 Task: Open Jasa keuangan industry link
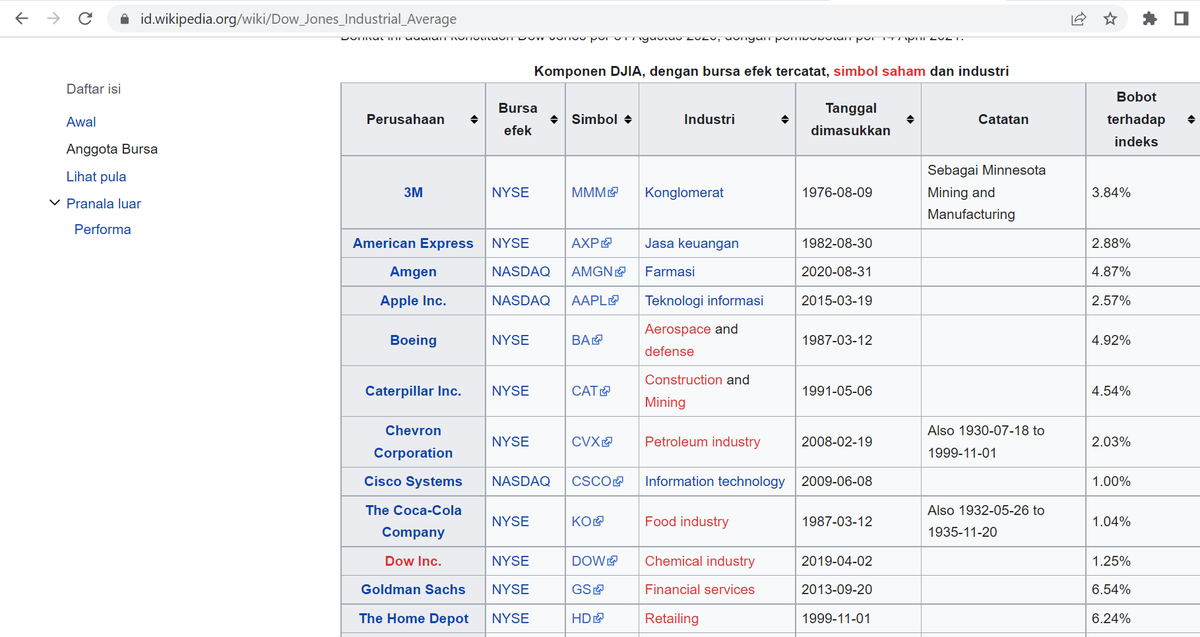pos(692,244)
